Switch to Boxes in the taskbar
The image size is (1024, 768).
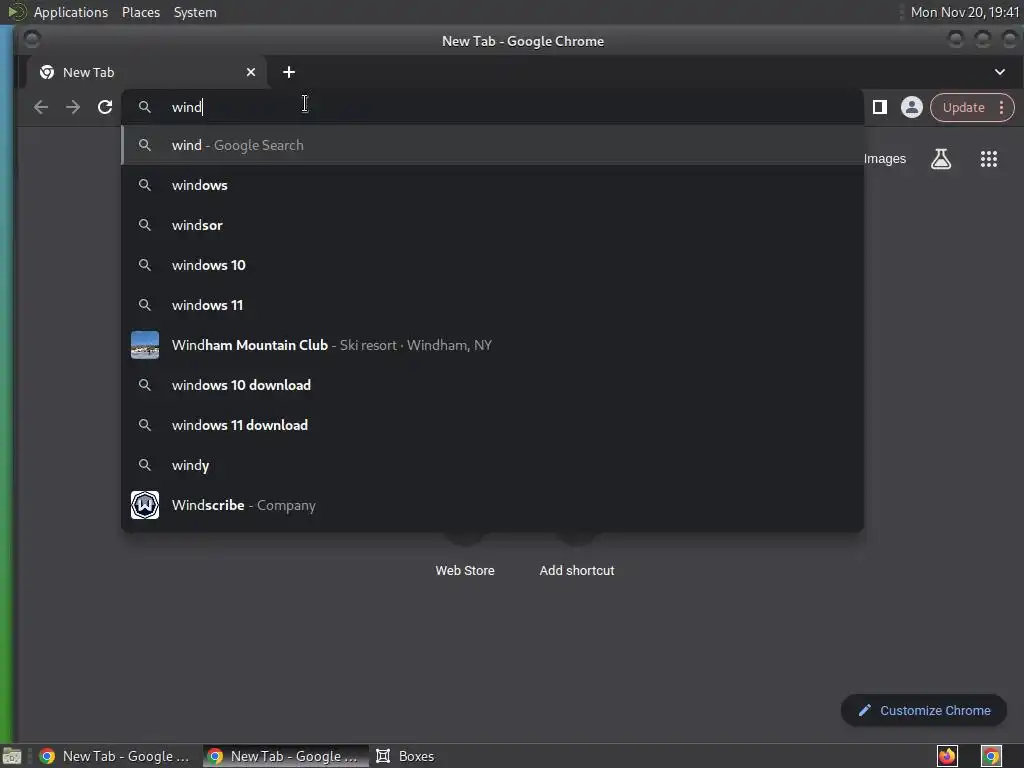[x=405, y=756]
